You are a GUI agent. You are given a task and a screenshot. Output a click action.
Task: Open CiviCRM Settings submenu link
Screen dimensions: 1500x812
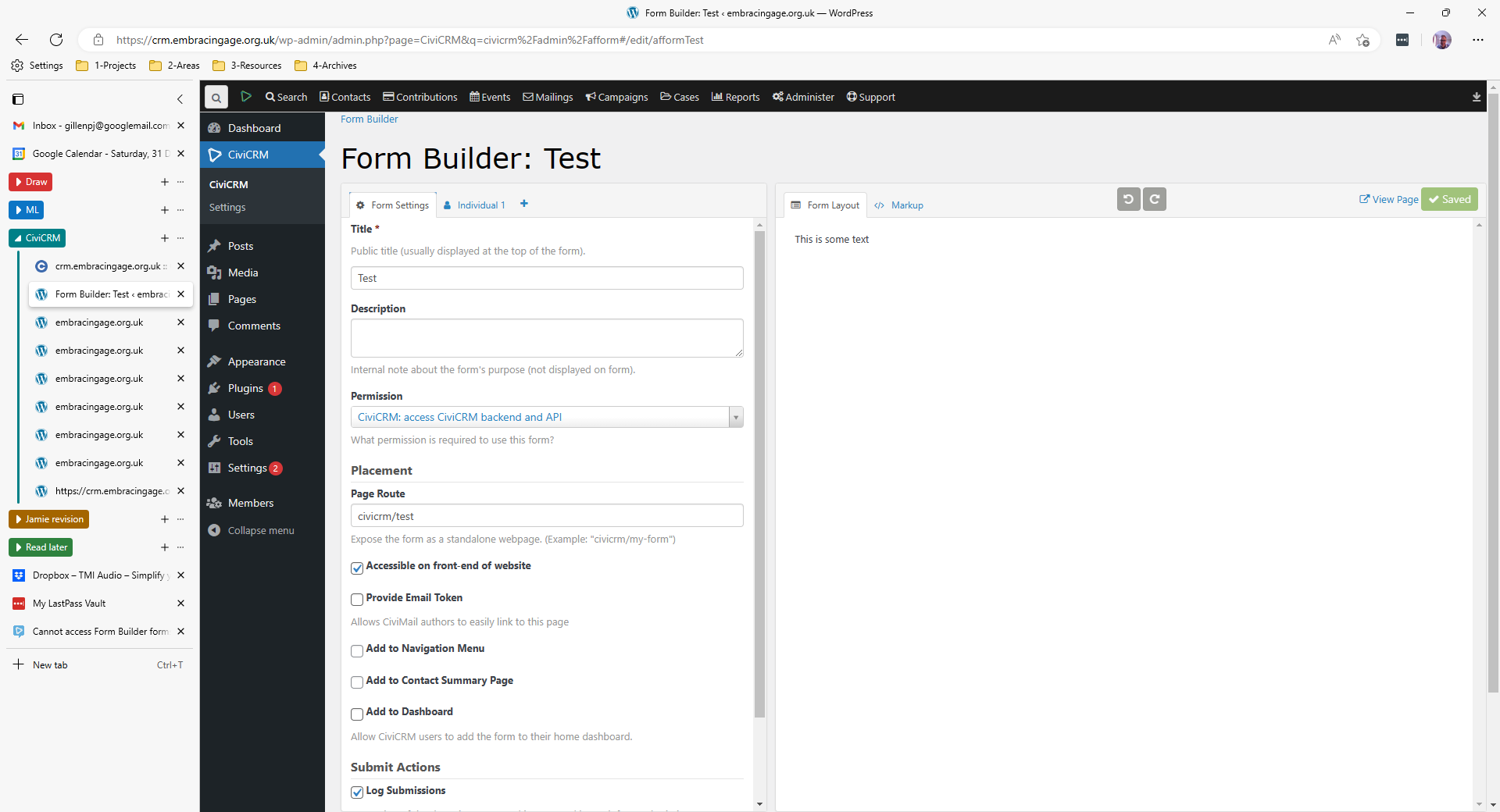point(227,207)
